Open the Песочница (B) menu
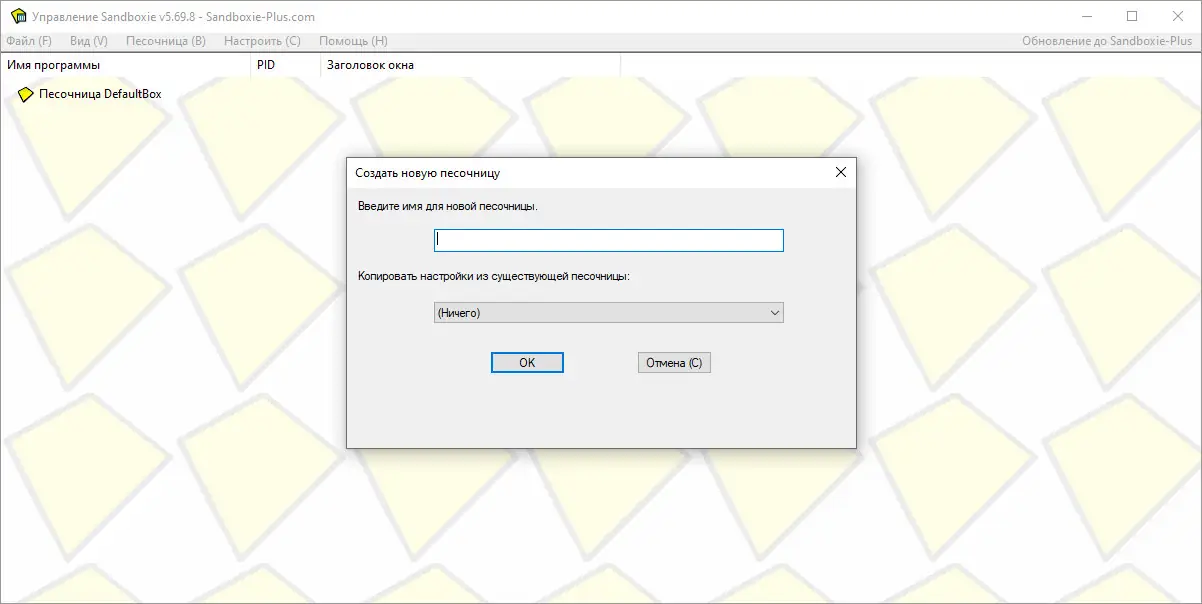Viewport: 1202px width, 604px height. tap(166, 41)
